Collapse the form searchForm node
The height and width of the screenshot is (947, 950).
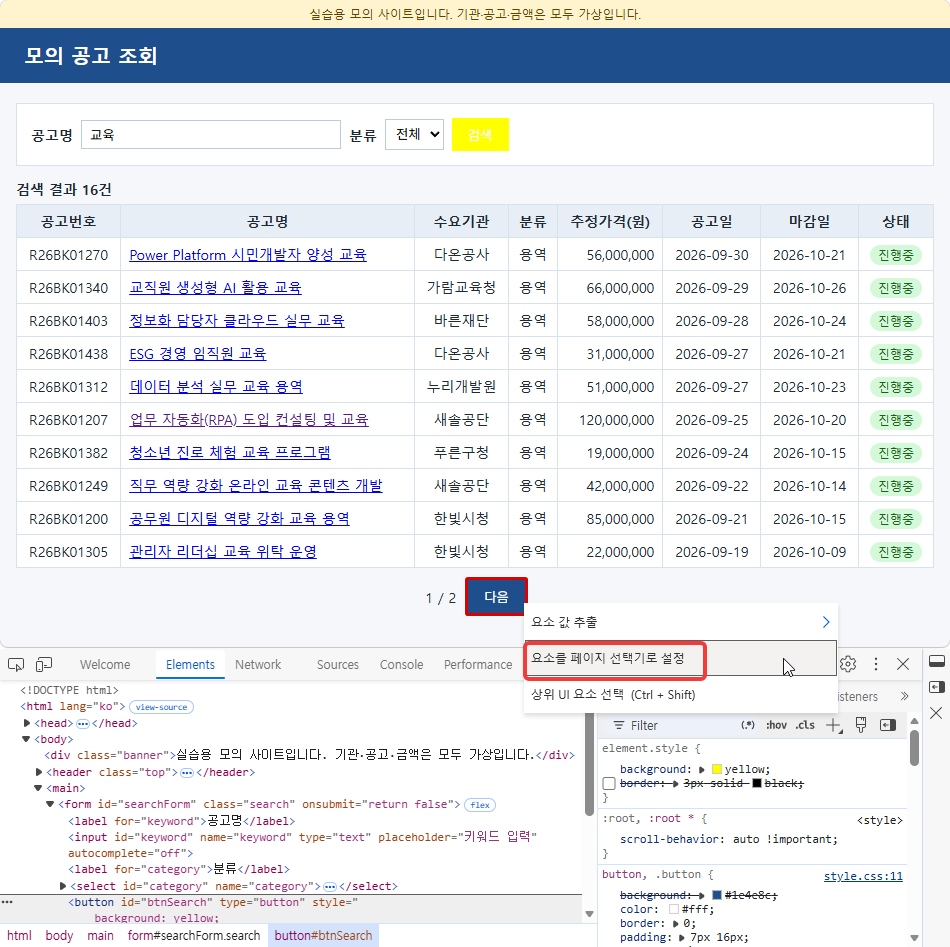pos(50,805)
